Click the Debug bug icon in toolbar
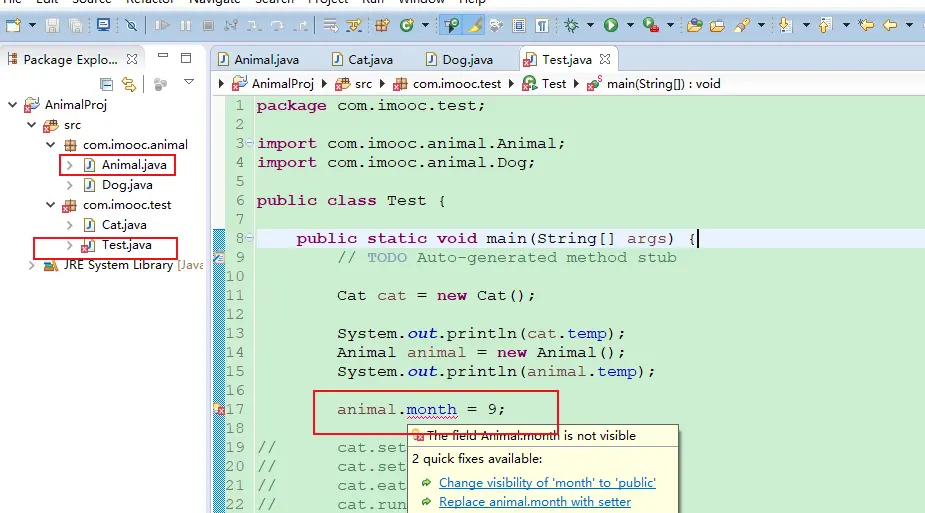Viewport: 925px width, 513px height. click(x=572, y=25)
